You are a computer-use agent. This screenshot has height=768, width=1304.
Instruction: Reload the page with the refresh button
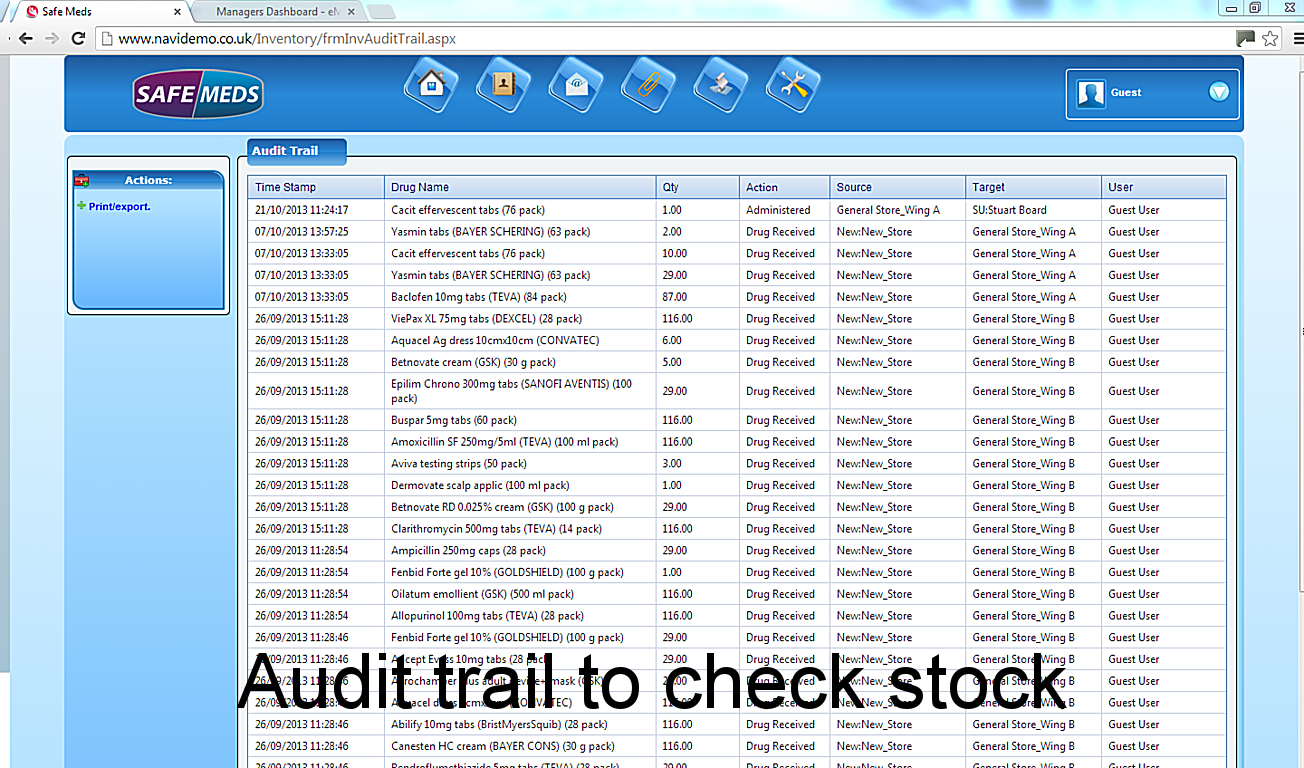point(78,39)
